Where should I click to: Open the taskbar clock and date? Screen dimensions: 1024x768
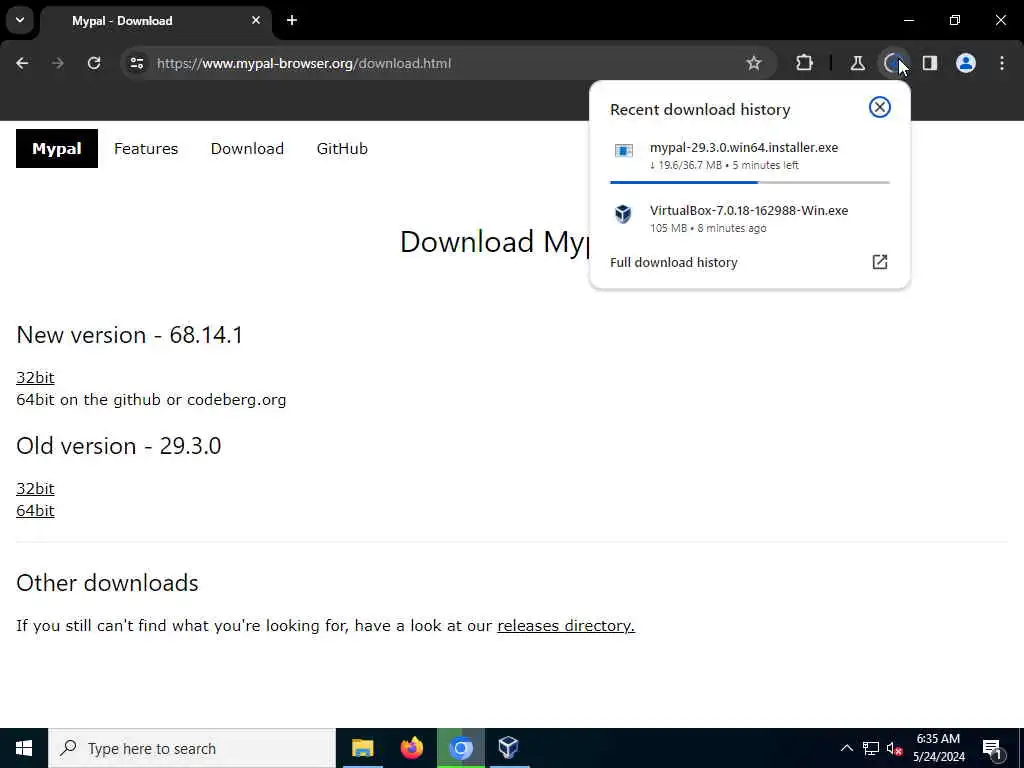click(938, 748)
